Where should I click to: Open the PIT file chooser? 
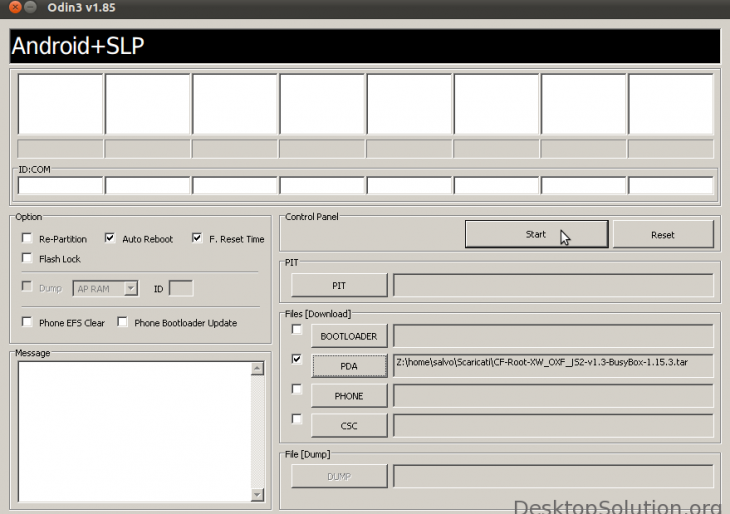[339, 285]
